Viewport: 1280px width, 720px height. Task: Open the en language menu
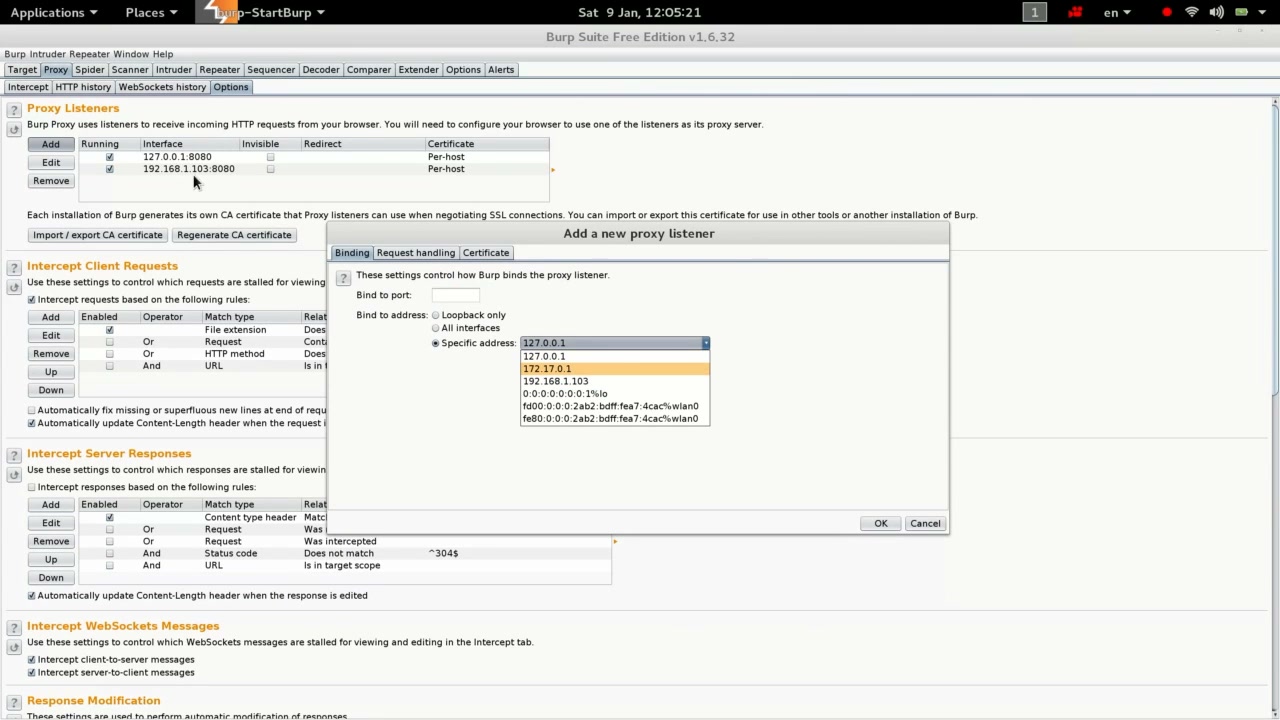coord(1117,12)
